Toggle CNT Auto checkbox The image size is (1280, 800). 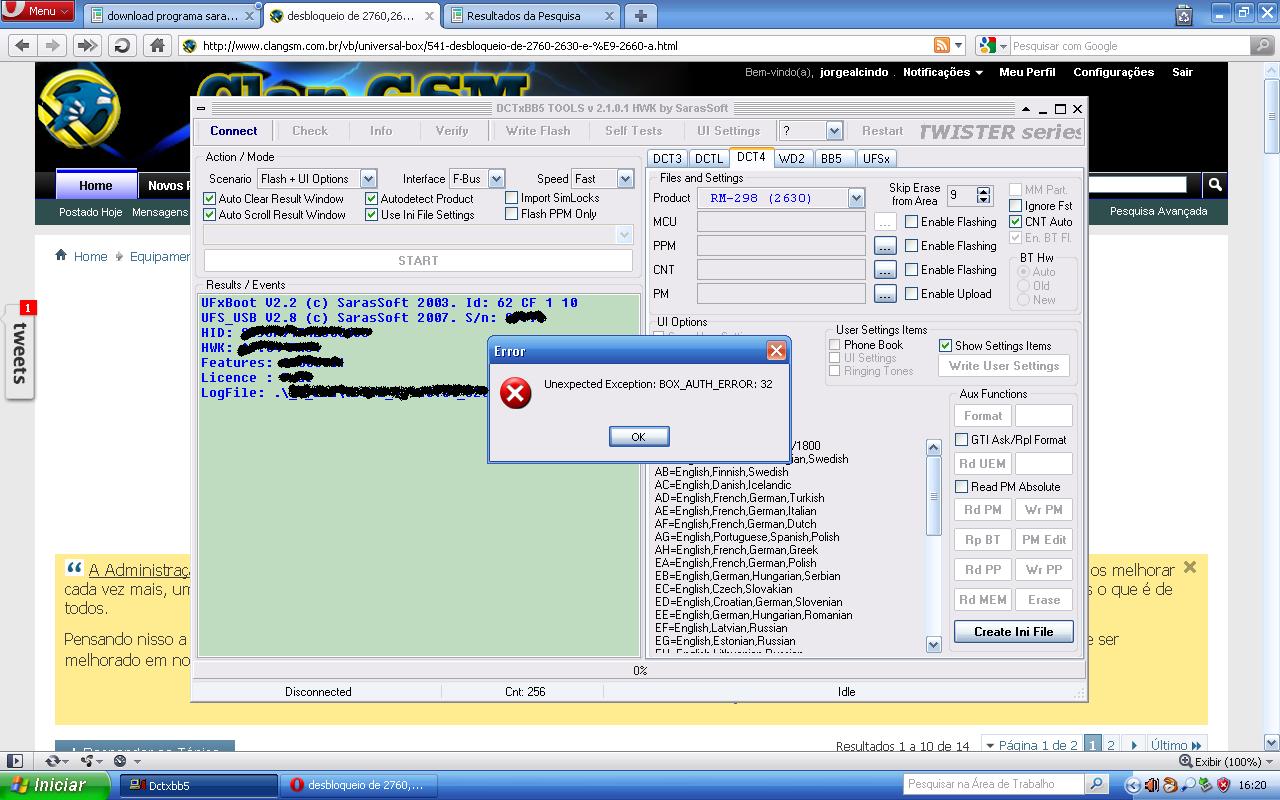coord(1016,222)
